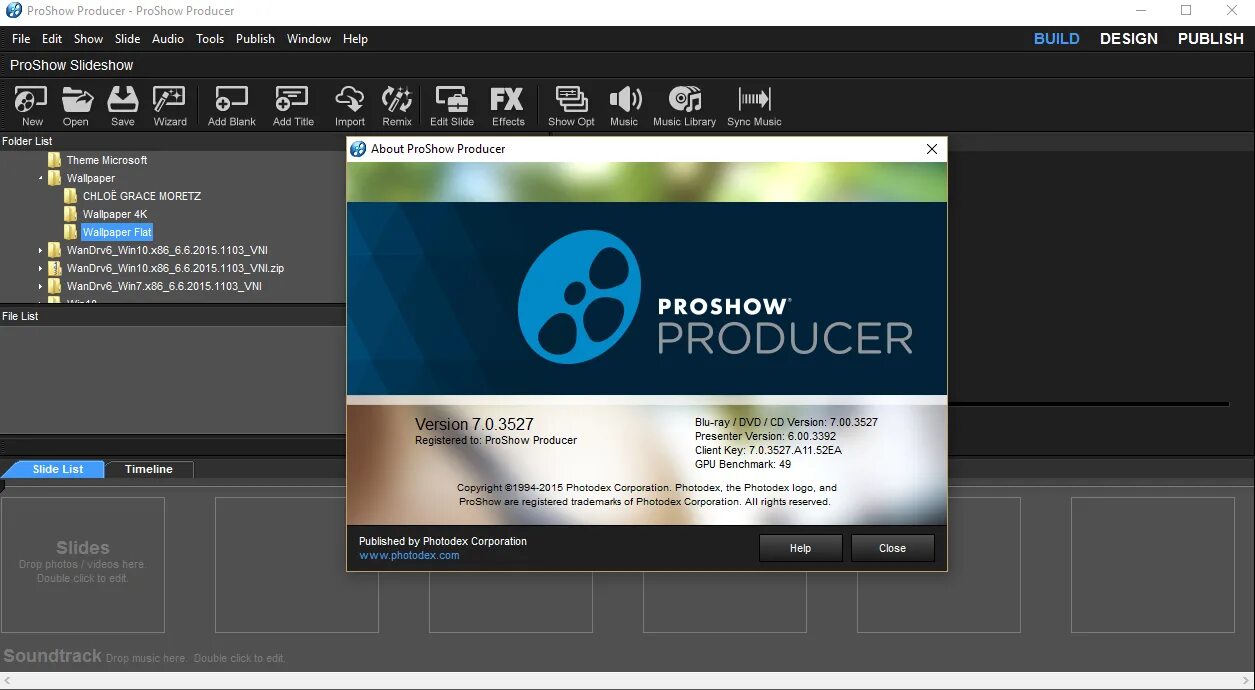Open the File menu
Image resolution: width=1255 pixels, height=690 pixels.
(21, 39)
